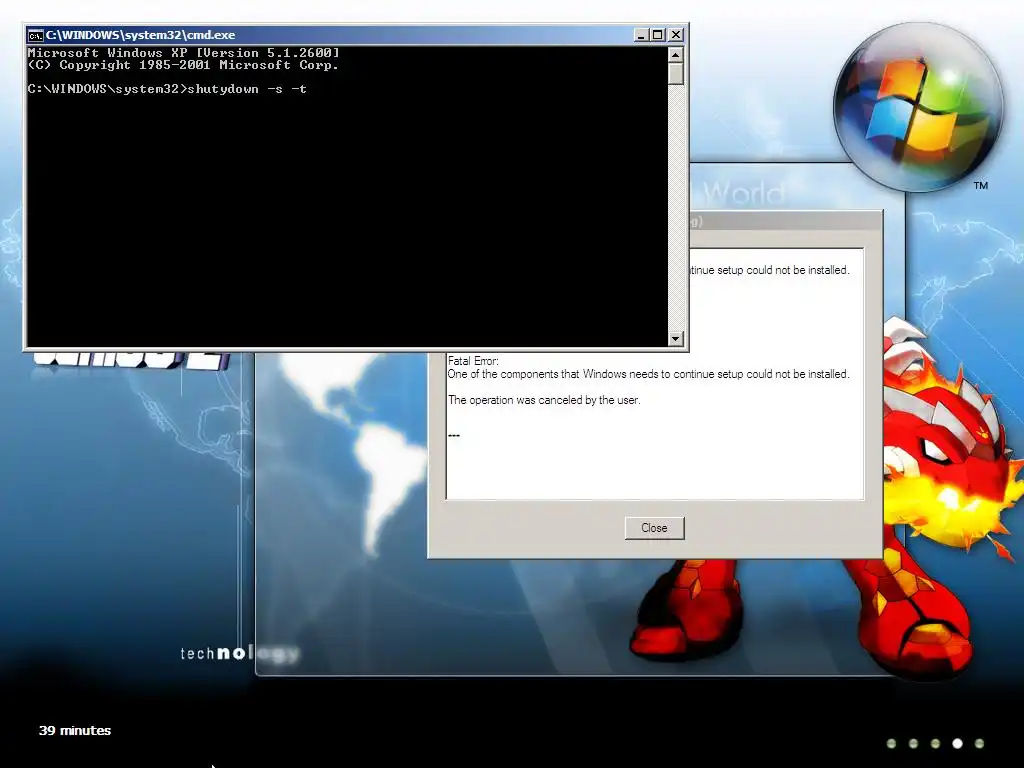Close the cmd.exe window
The height and width of the screenshot is (768, 1024).
pos(676,35)
